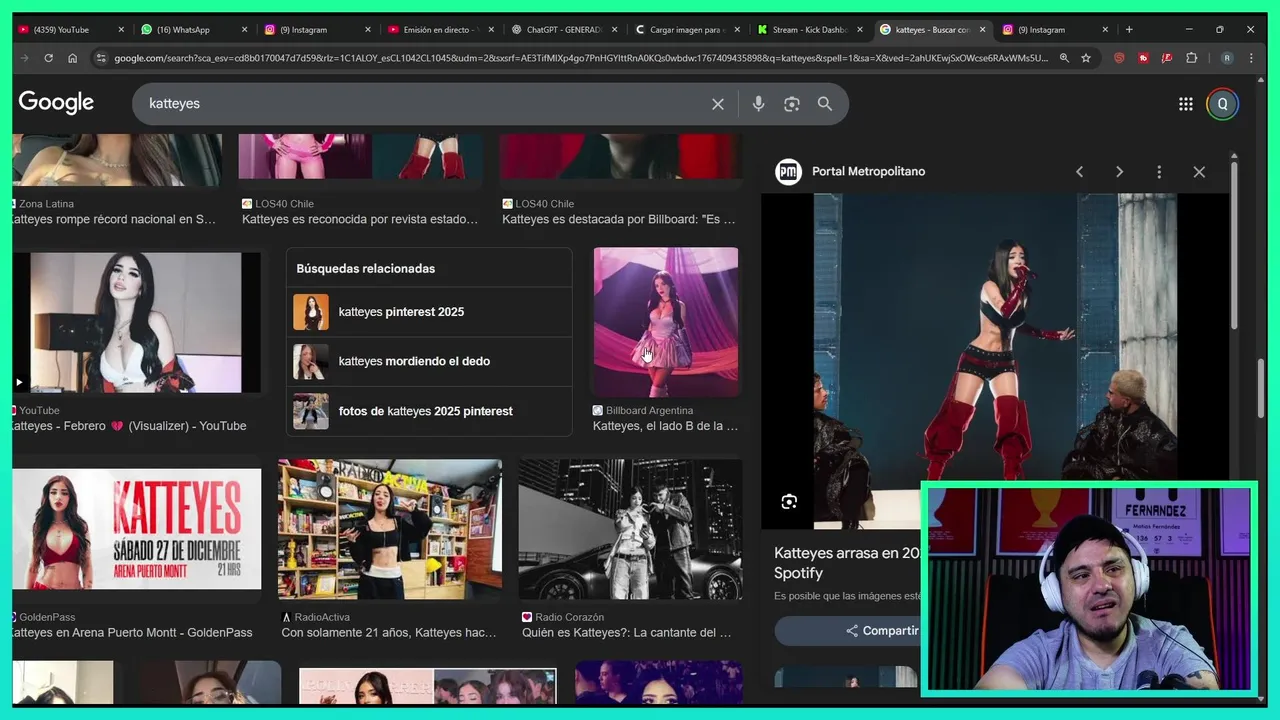Close the Portal Metropolitano preview panel

1199,172
